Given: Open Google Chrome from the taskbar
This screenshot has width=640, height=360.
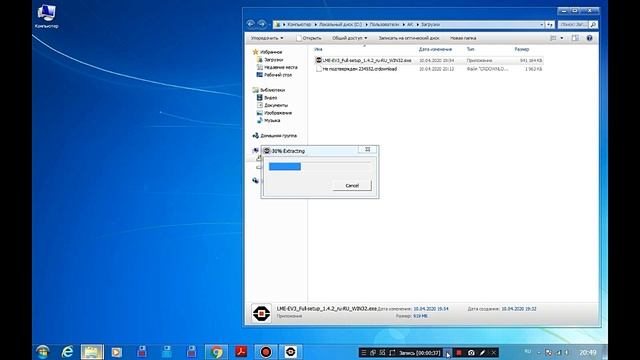Looking at the screenshot, I should click(216, 352).
